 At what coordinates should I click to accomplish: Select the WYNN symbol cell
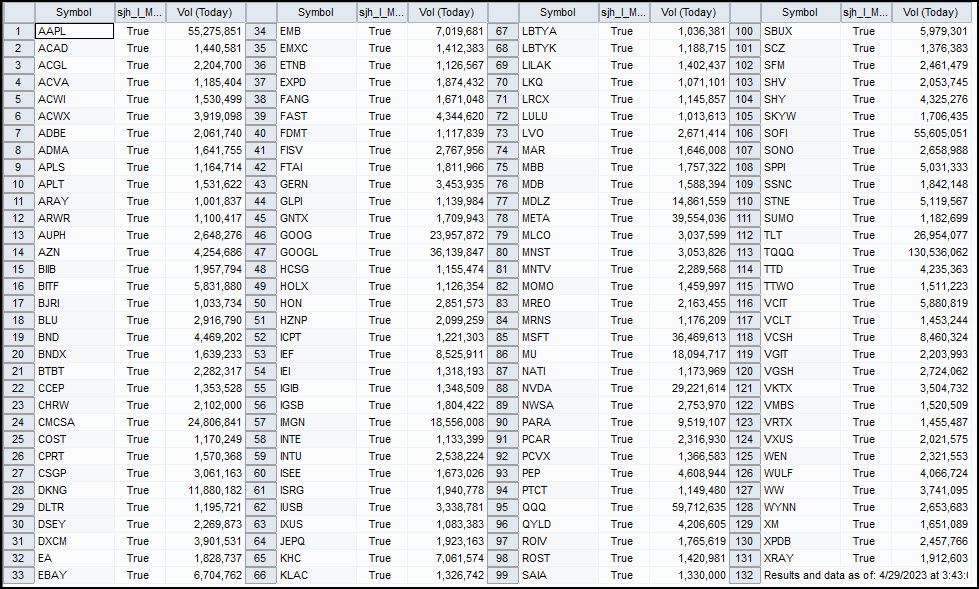click(800, 507)
